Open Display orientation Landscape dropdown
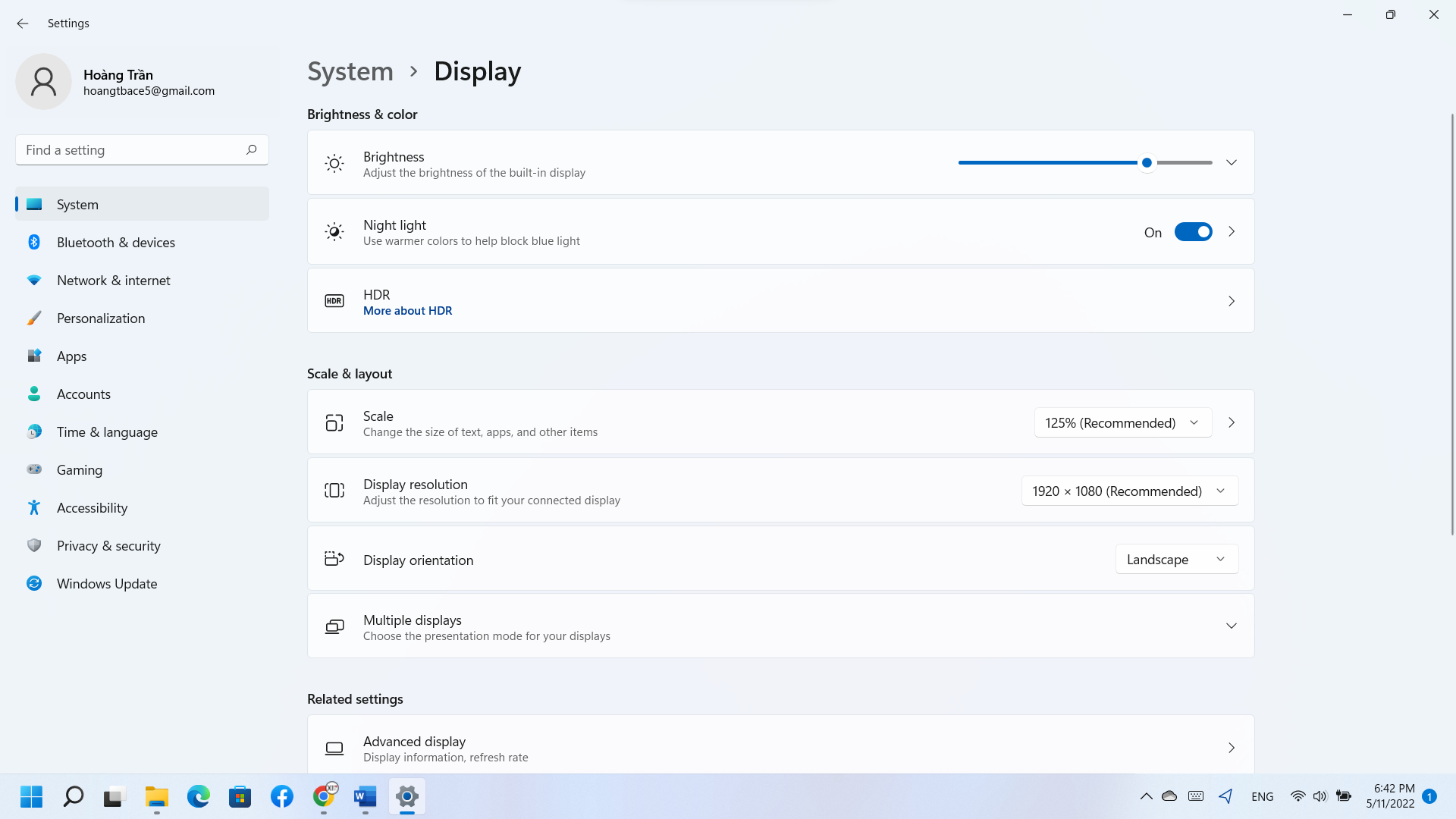The image size is (1456, 819). coord(1176,559)
